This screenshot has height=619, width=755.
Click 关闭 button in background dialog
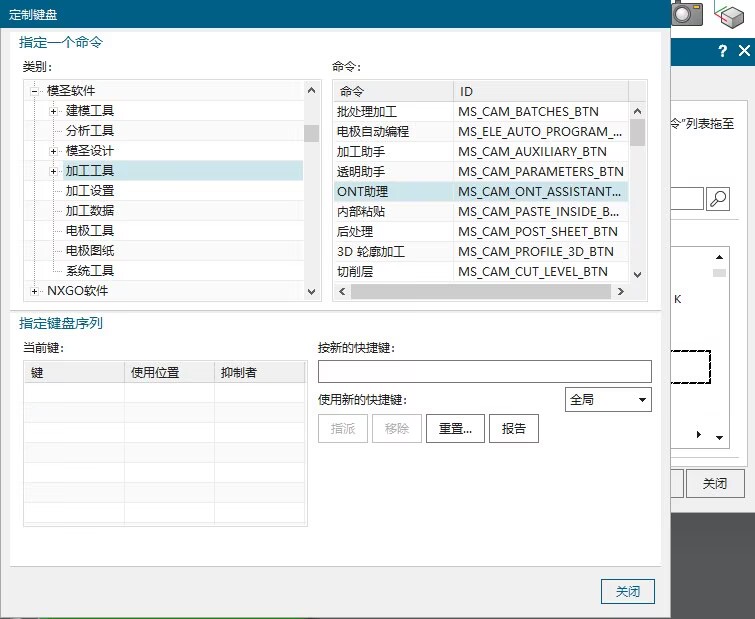point(715,483)
